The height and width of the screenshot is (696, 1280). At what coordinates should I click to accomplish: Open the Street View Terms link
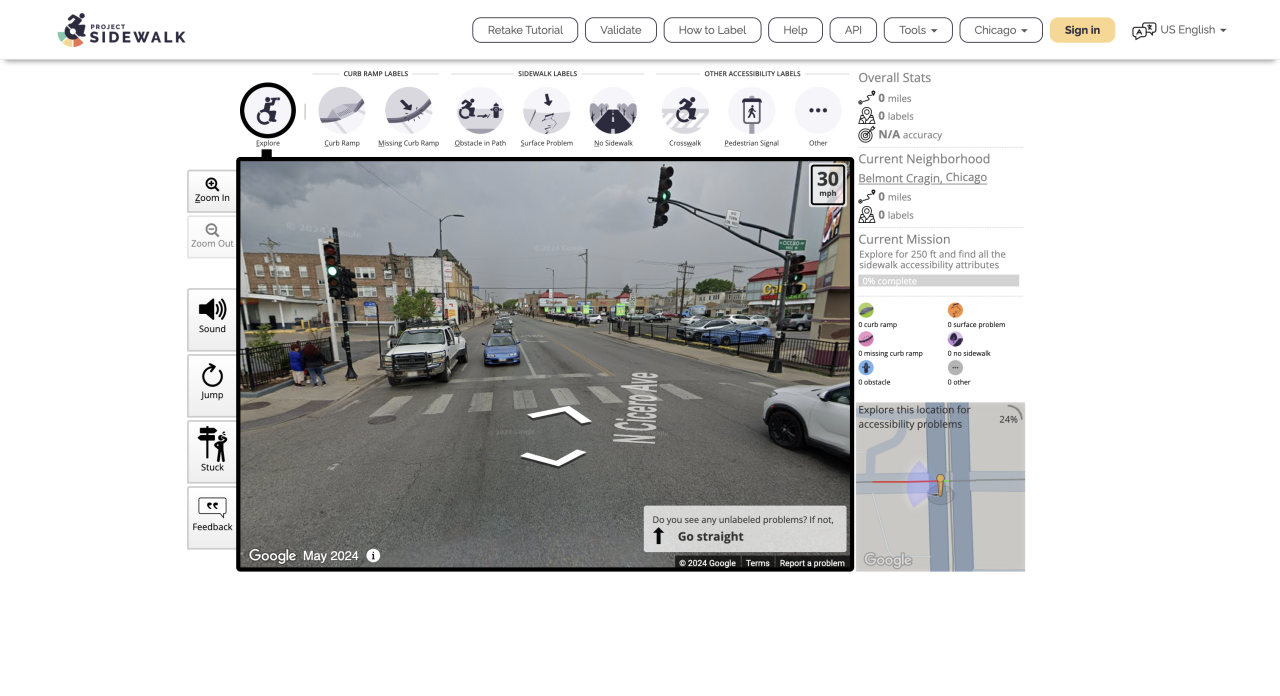758,563
